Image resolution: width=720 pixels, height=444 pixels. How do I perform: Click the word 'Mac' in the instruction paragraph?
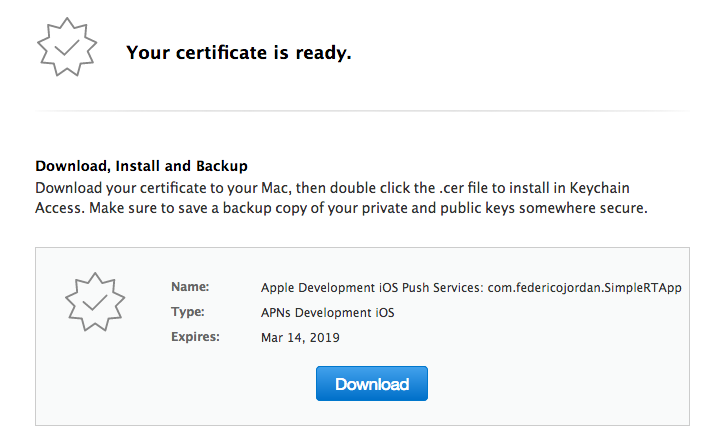pos(275,188)
